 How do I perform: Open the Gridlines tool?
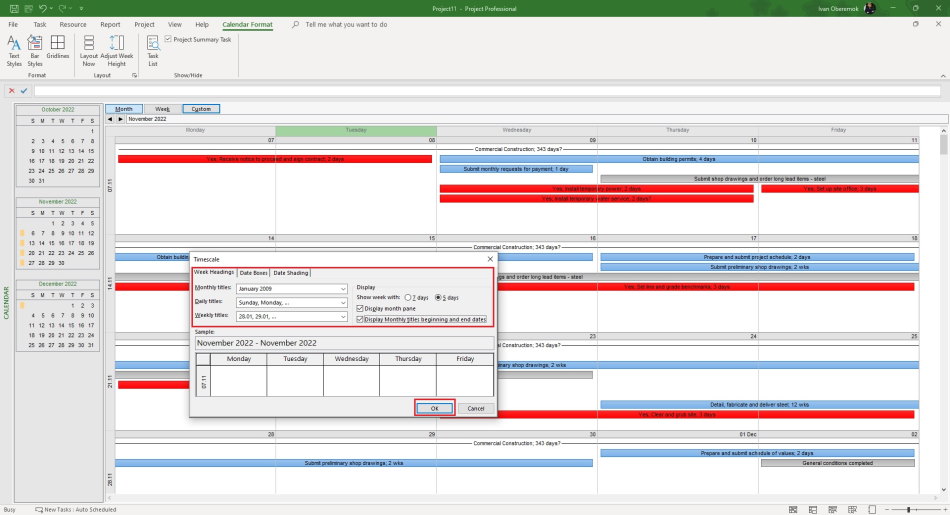(58, 47)
